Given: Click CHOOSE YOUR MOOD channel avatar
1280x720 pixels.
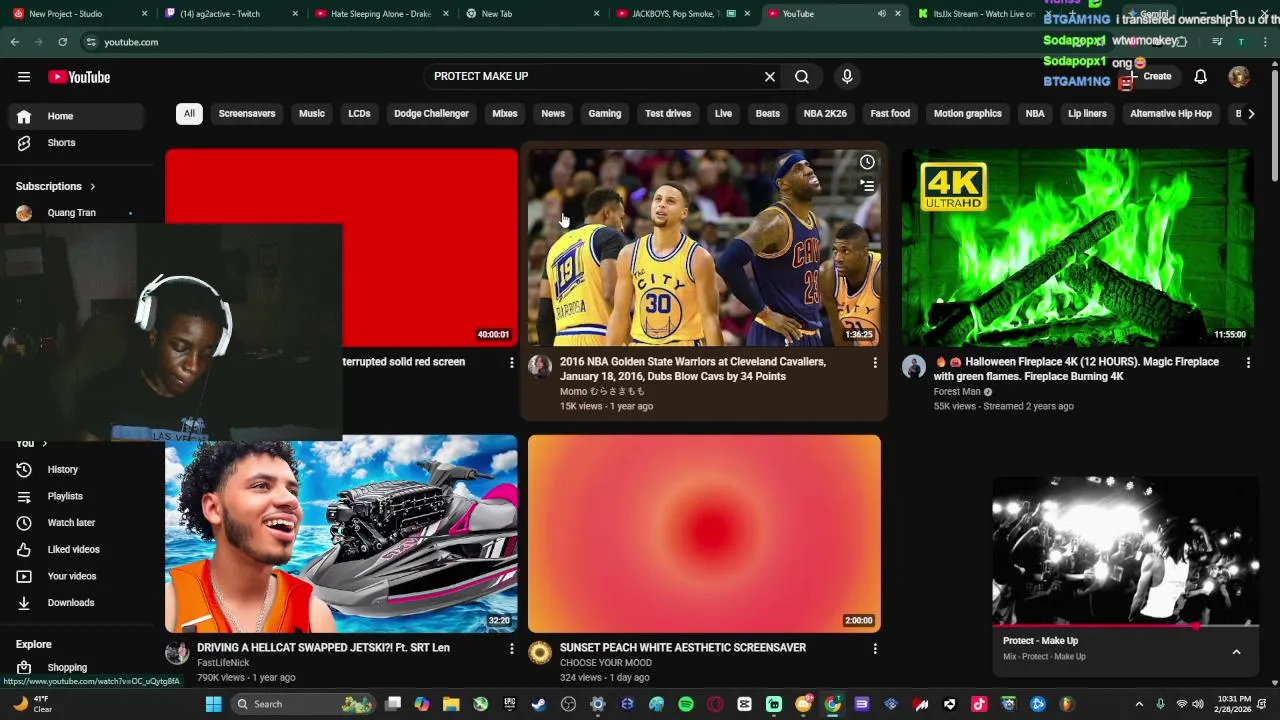Looking at the screenshot, I should [x=540, y=653].
